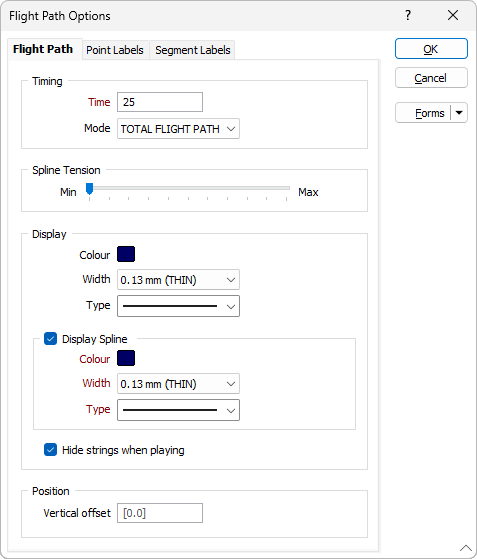Uncheck Hide strings when playing
477x559 pixels.
pyautogui.click(x=50, y=450)
